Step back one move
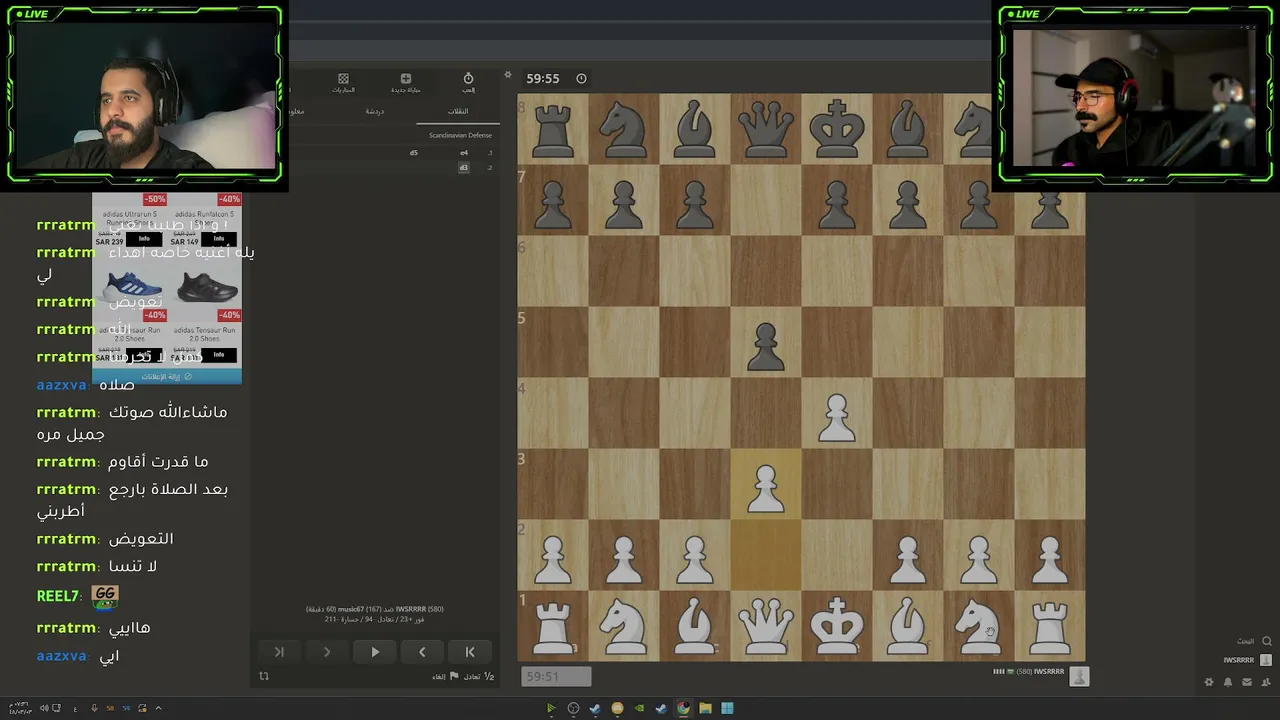Image resolution: width=1280 pixels, height=720 pixels. [422, 652]
